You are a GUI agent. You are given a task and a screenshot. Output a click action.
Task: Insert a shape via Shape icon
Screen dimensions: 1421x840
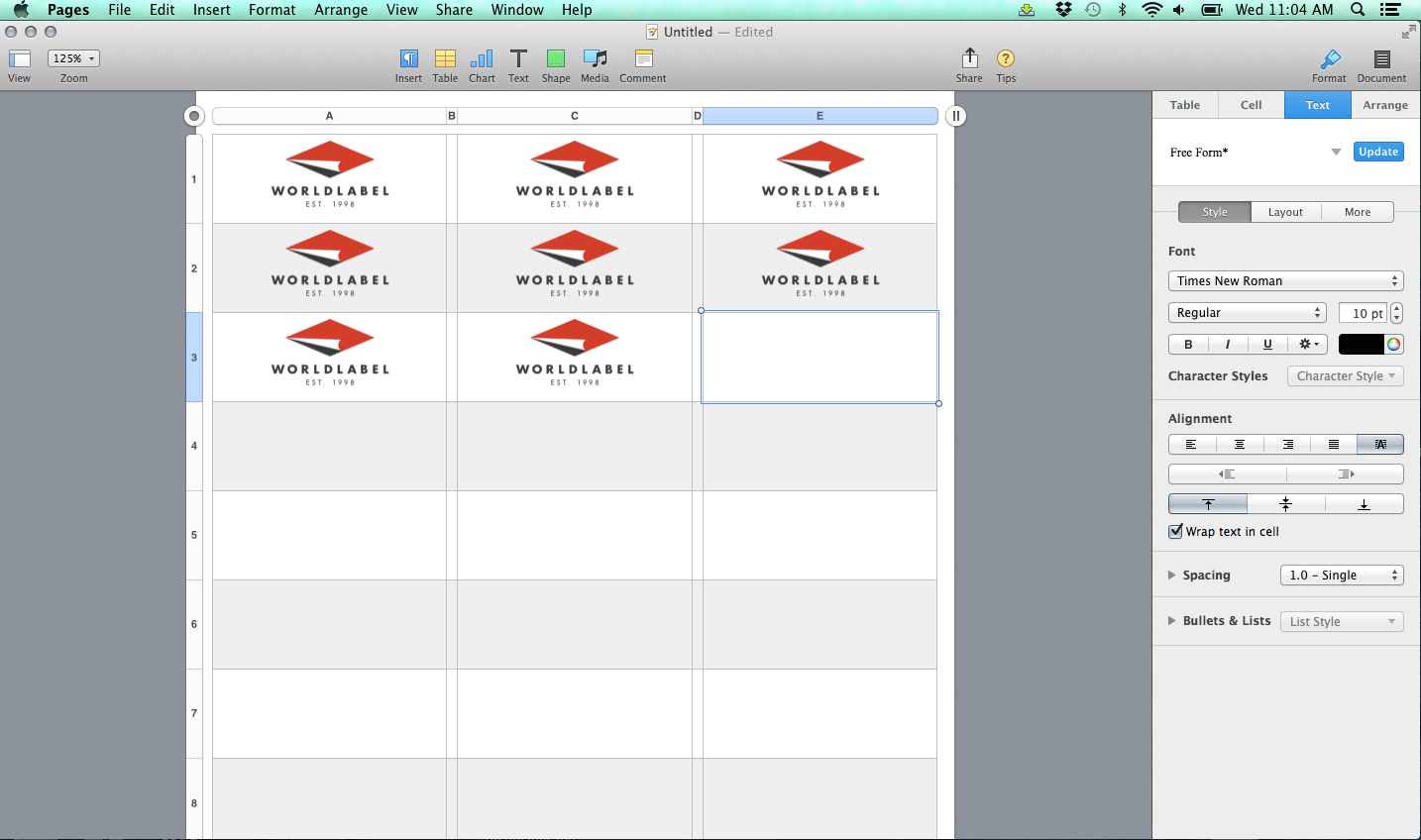coord(556,58)
